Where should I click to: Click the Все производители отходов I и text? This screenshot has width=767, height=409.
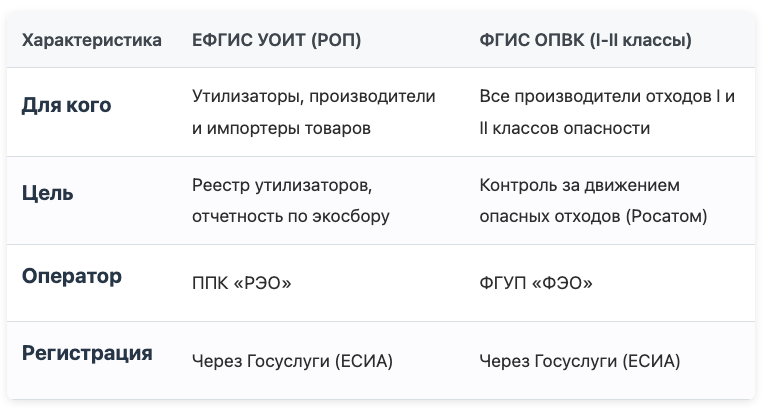tap(607, 96)
